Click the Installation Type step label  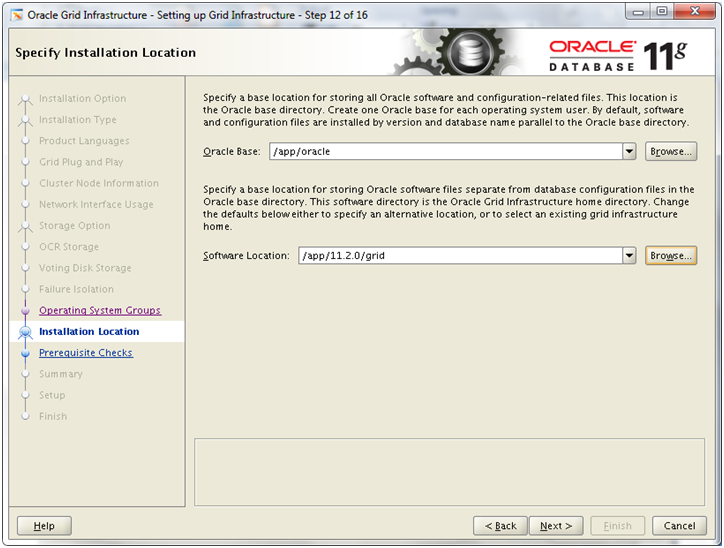click(x=78, y=120)
